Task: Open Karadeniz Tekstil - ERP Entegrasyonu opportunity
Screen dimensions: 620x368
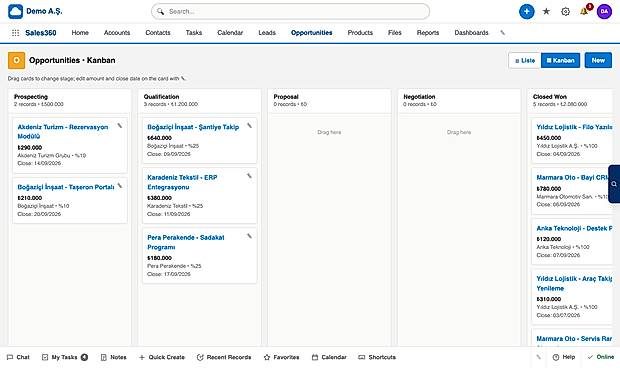Action: [182, 182]
